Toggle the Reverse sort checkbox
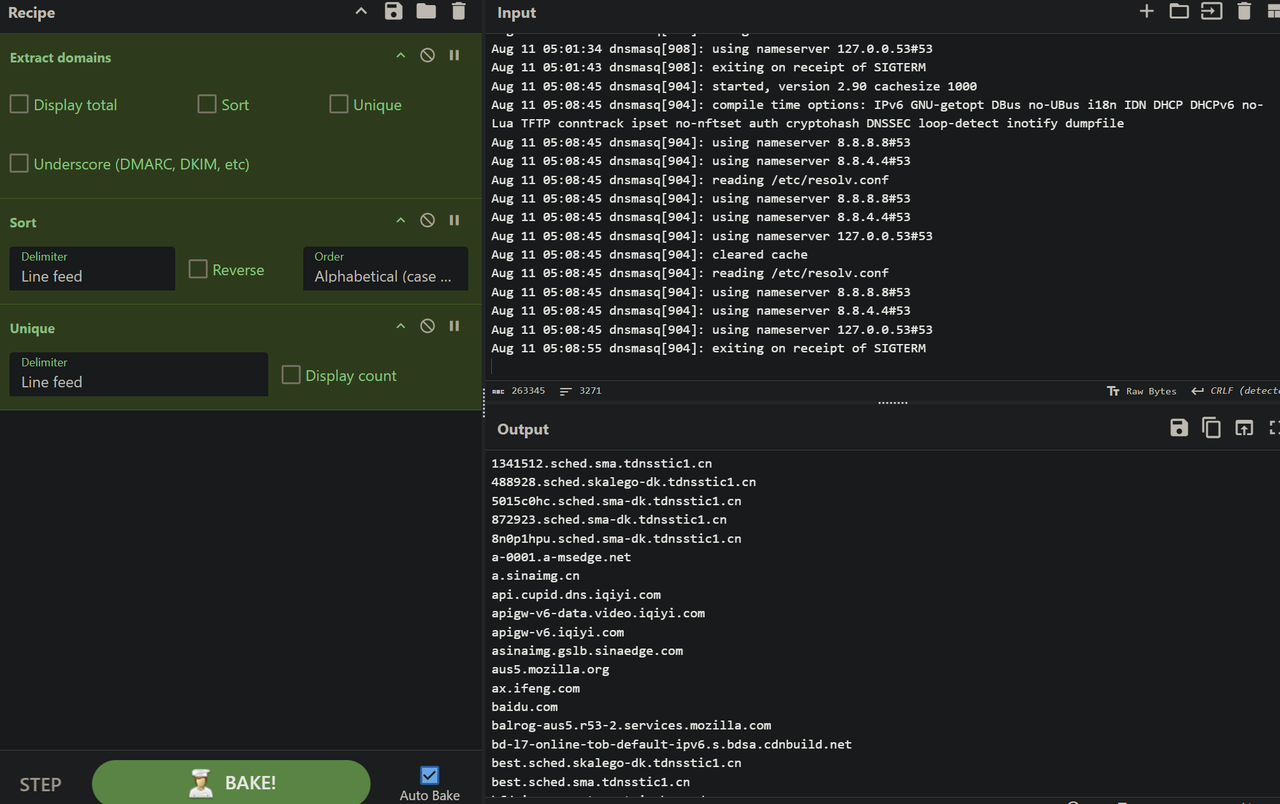 click(198, 270)
